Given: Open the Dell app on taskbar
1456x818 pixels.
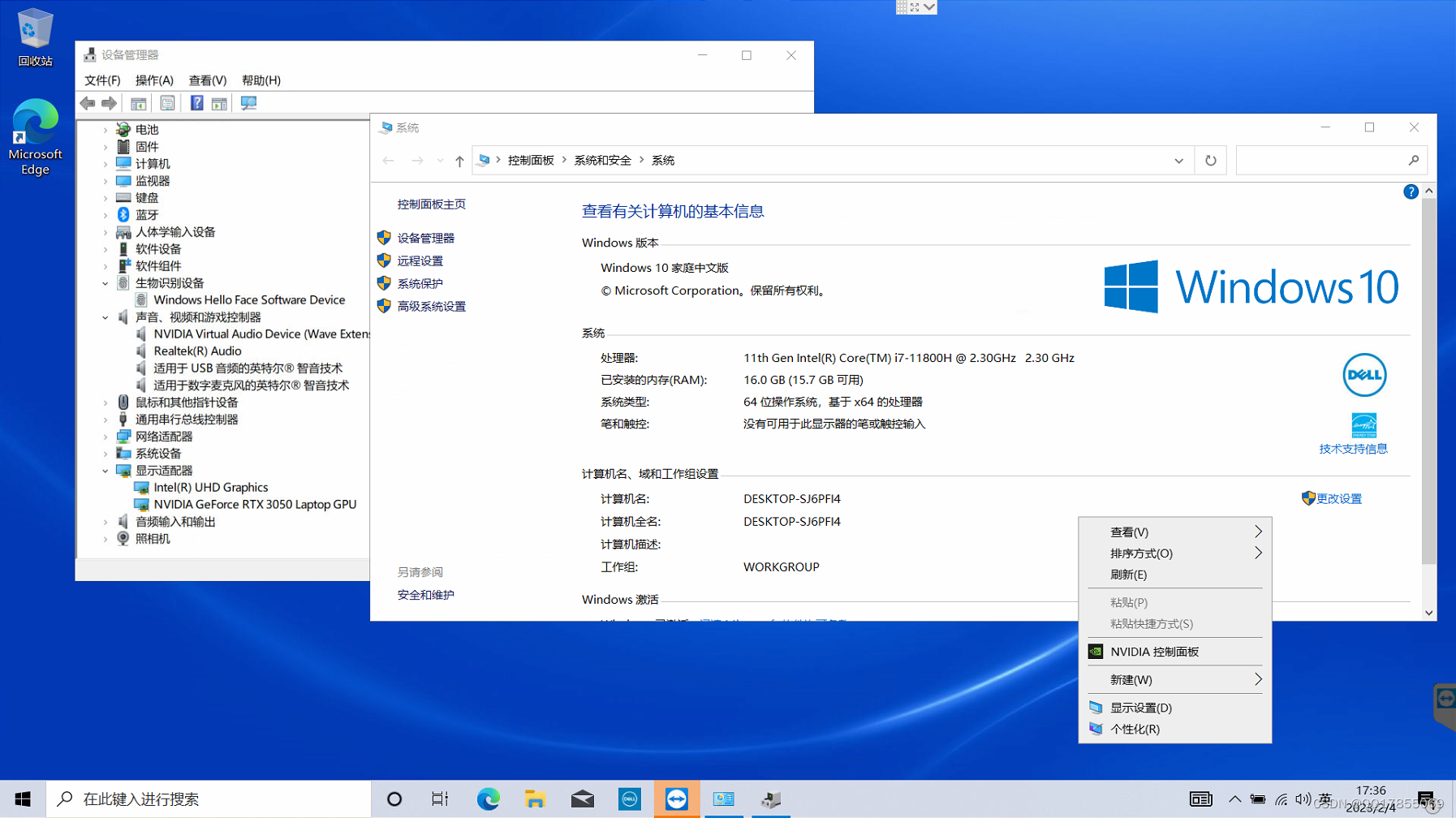Looking at the screenshot, I should tap(629, 799).
